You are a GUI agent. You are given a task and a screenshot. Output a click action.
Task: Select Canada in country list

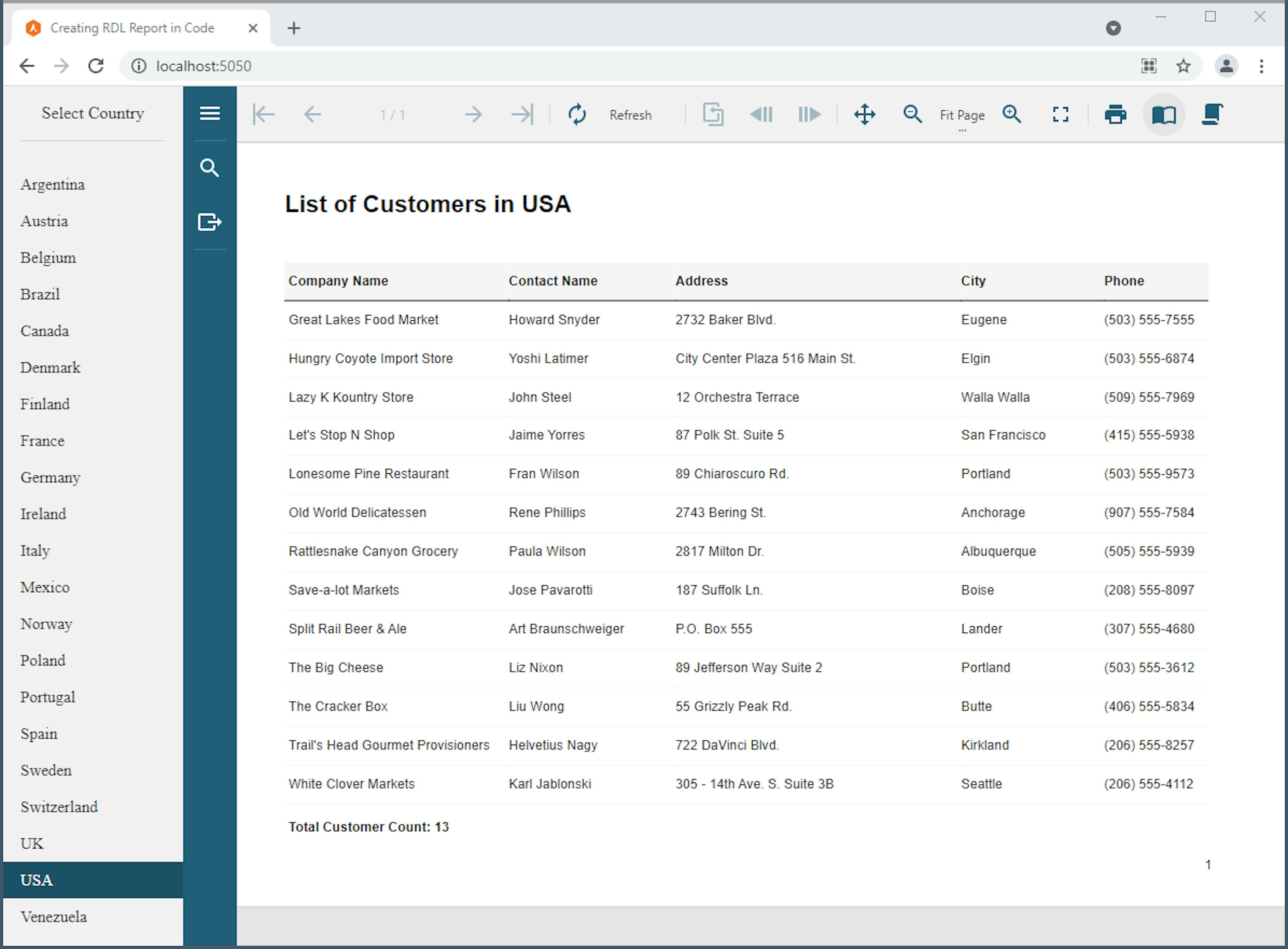45,331
